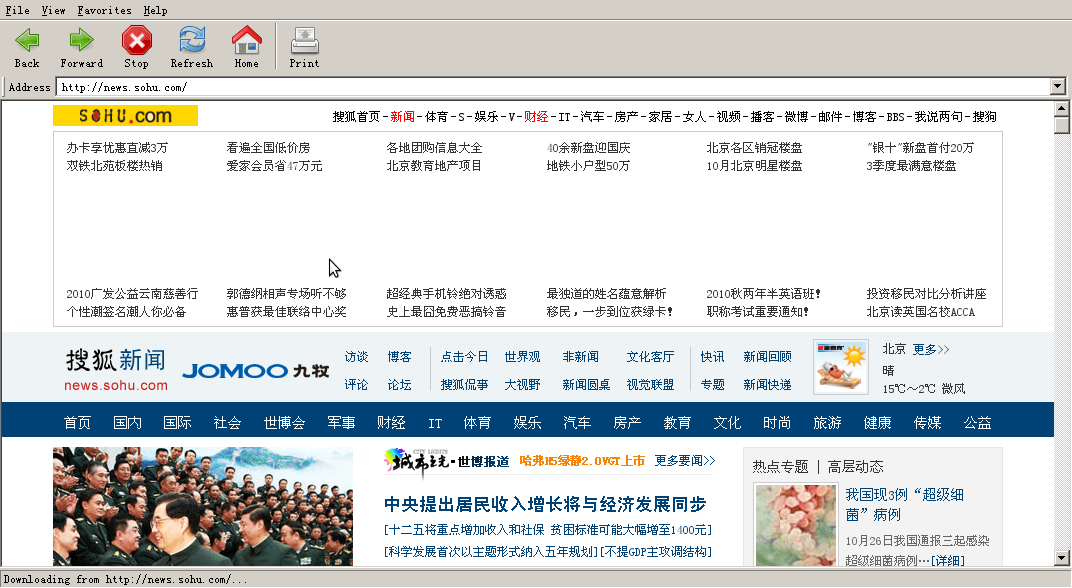Open the View menu
The width and height of the screenshot is (1072, 588).
coord(53,10)
